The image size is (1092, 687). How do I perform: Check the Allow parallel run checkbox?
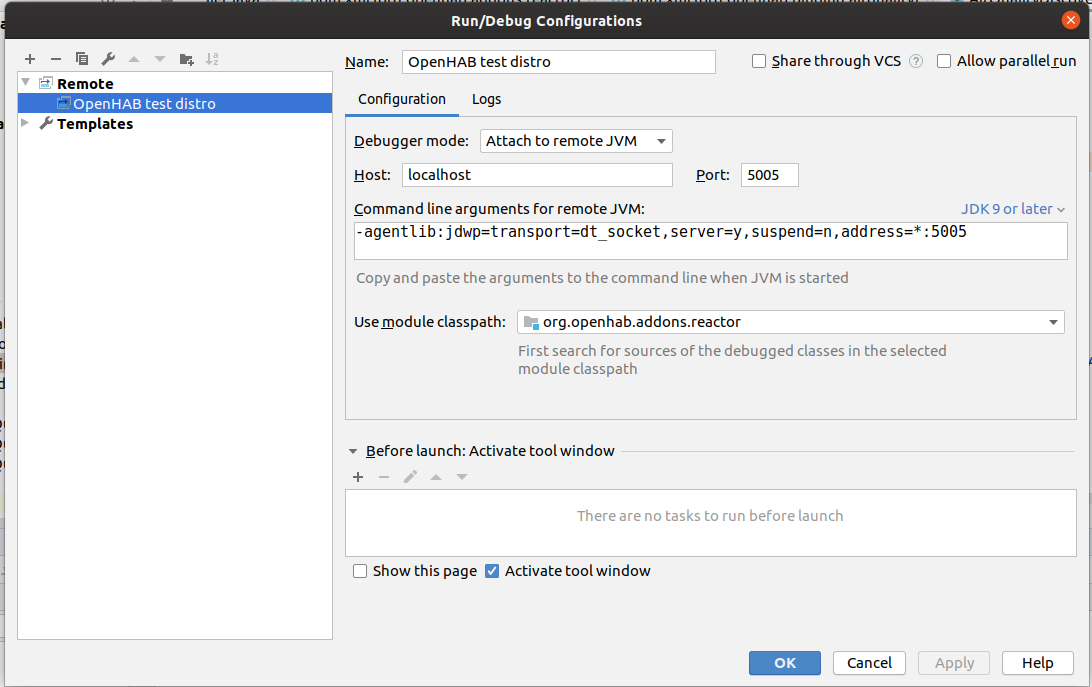(x=944, y=62)
